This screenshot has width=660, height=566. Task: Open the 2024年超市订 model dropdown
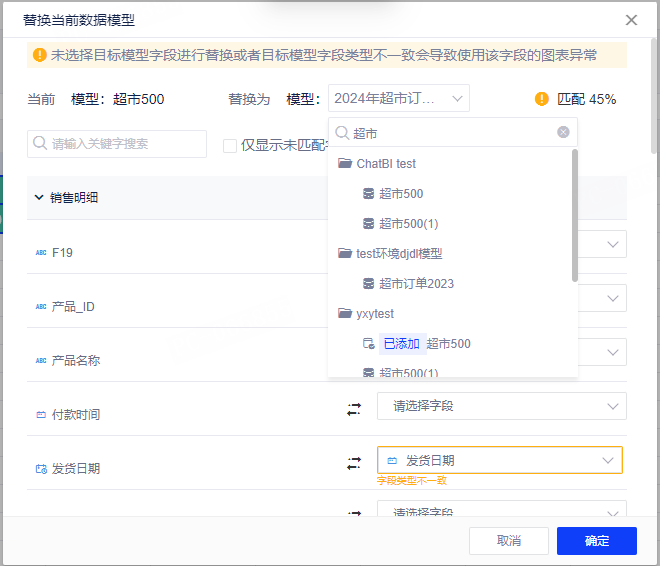pos(398,98)
